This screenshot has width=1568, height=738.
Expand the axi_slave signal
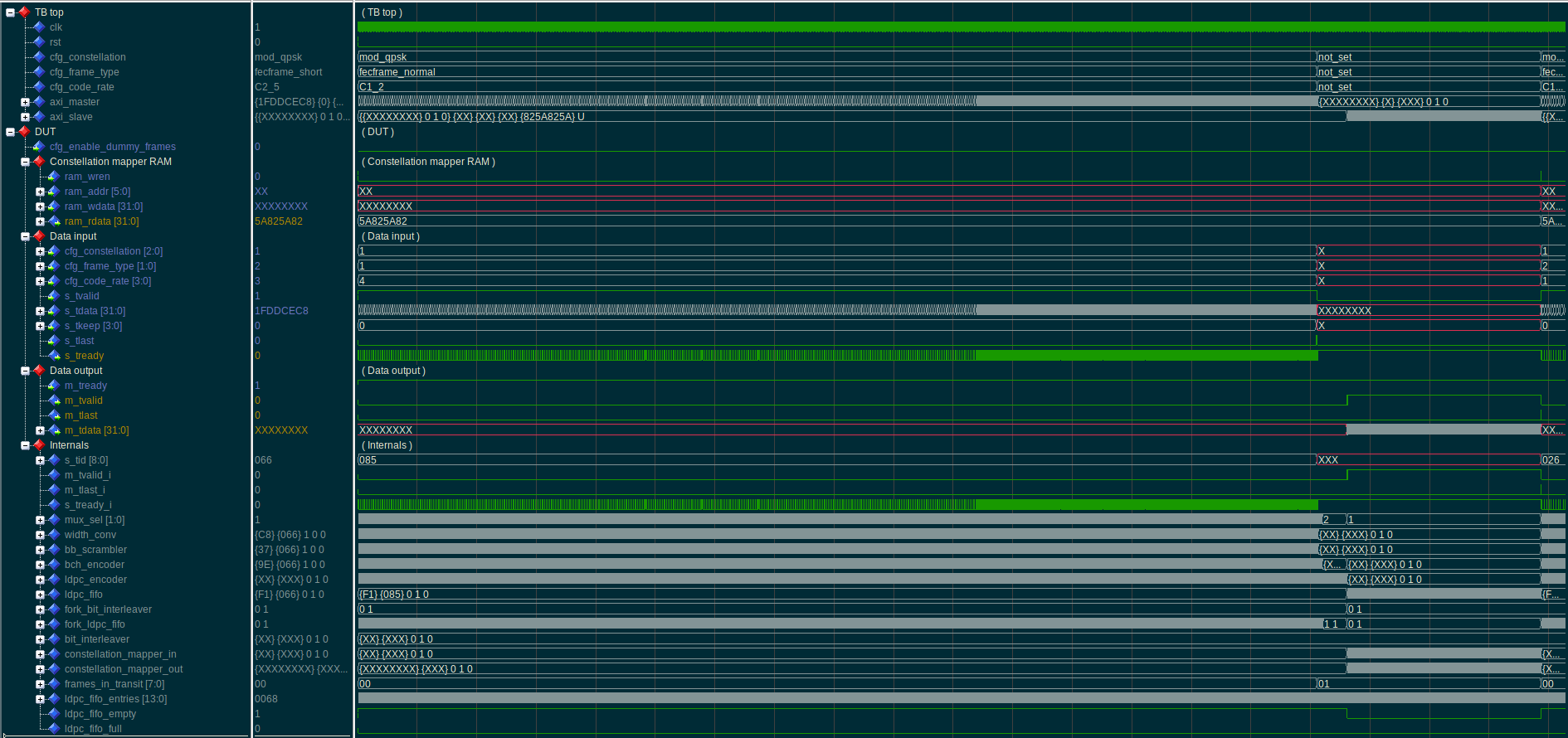click(x=25, y=117)
